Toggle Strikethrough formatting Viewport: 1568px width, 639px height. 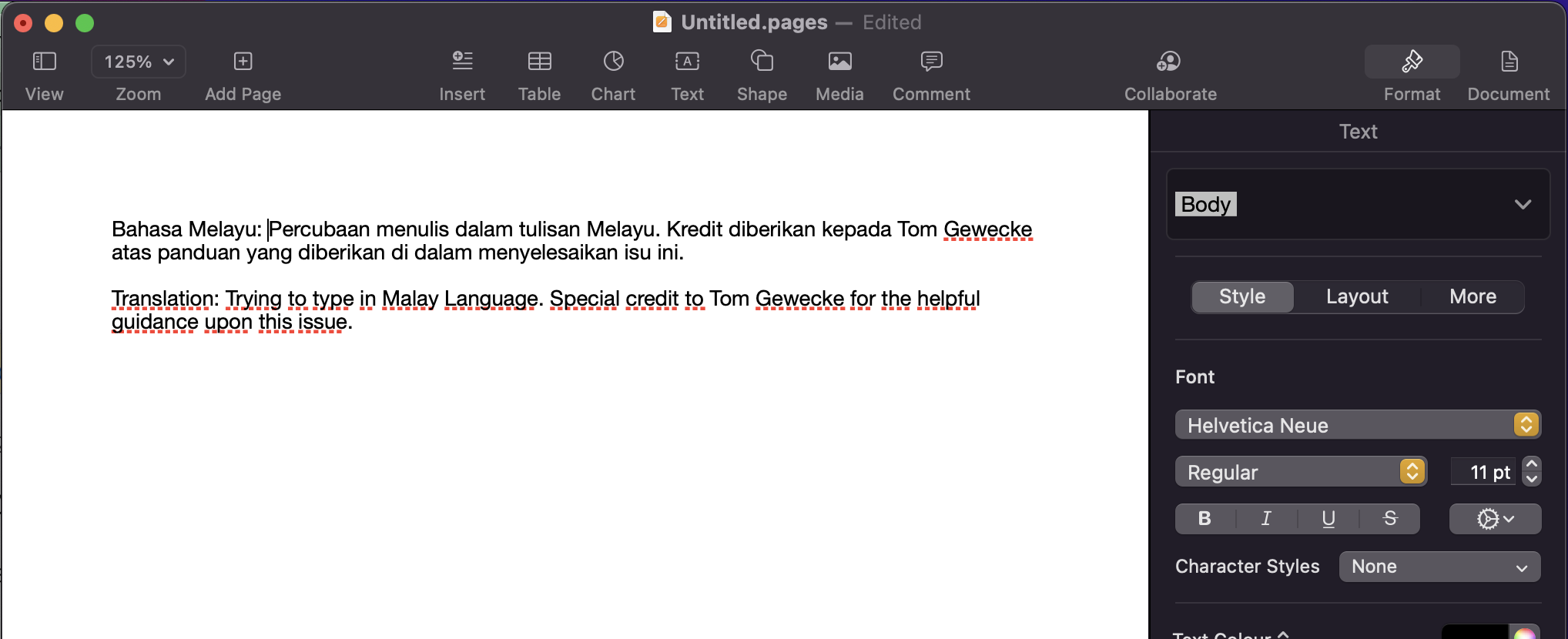pyautogui.click(x=1390, y=519)
